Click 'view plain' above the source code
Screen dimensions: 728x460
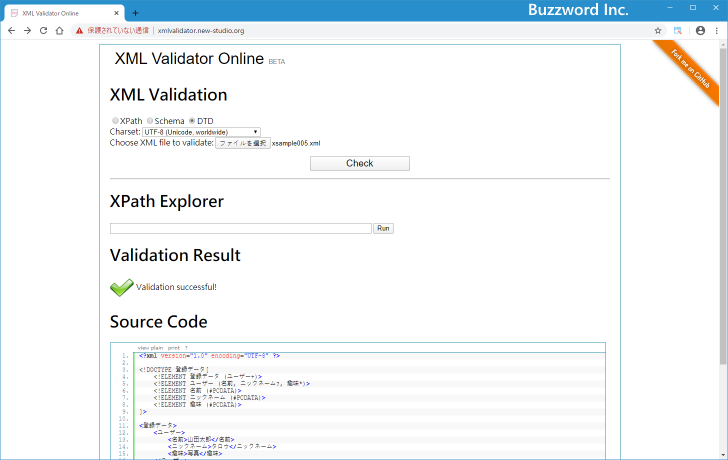151,347
